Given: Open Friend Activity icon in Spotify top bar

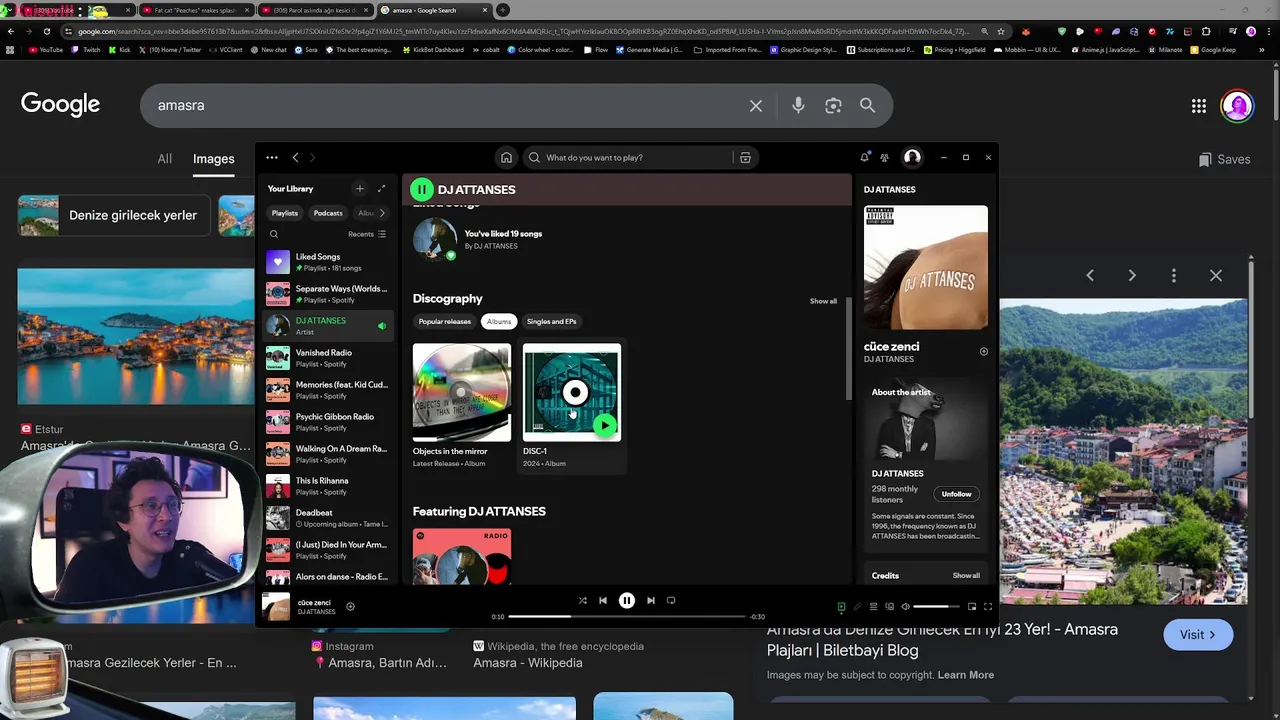Looking at the screenshot, I should (x=884, y=157).
